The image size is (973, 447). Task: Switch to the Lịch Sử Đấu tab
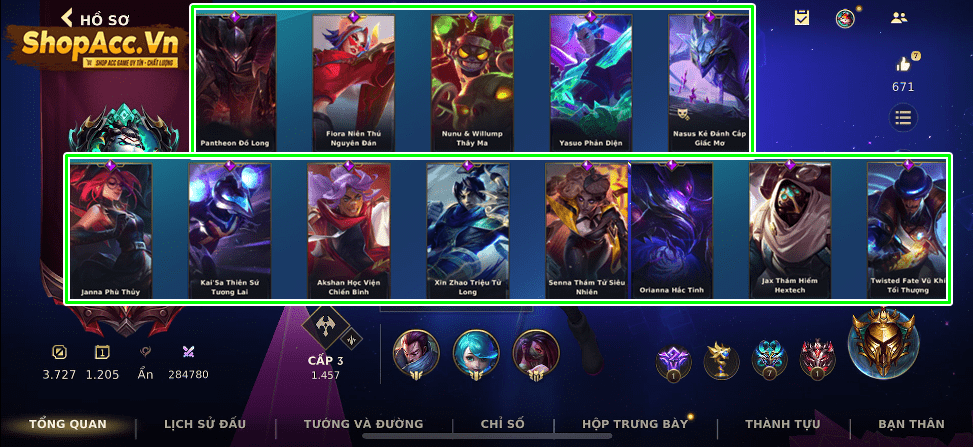(205, 425)
